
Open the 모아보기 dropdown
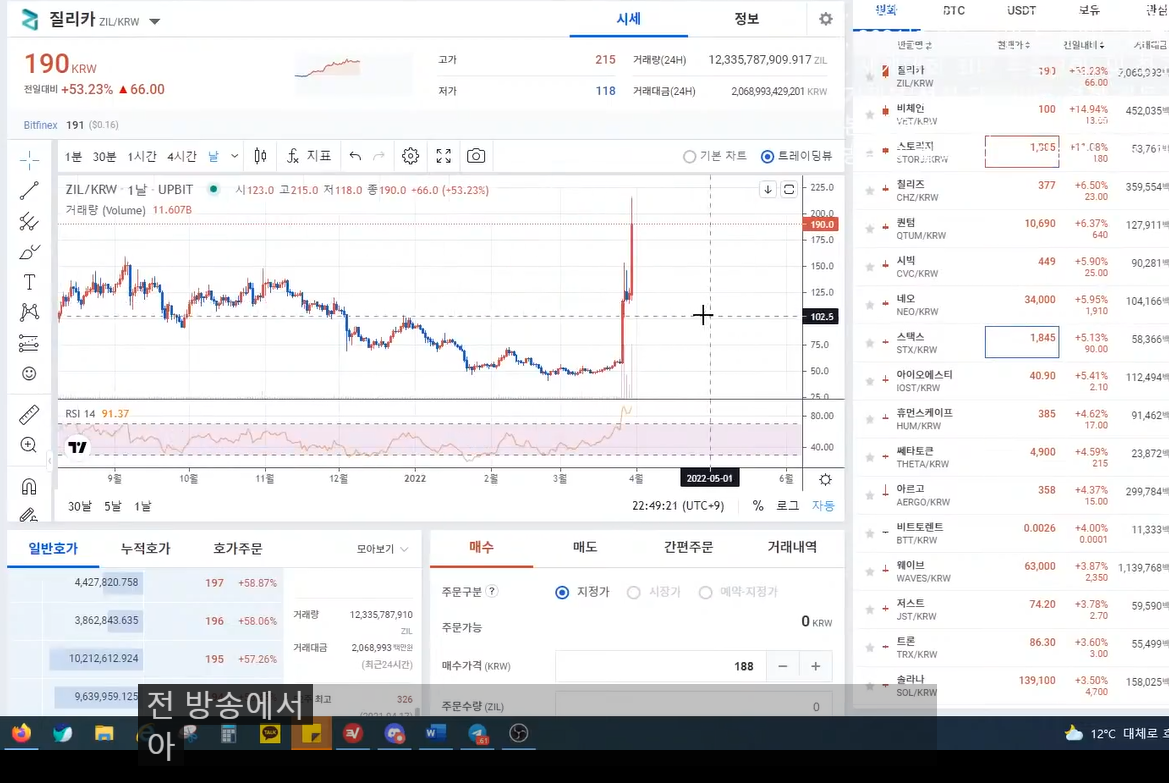click(382, 549)
